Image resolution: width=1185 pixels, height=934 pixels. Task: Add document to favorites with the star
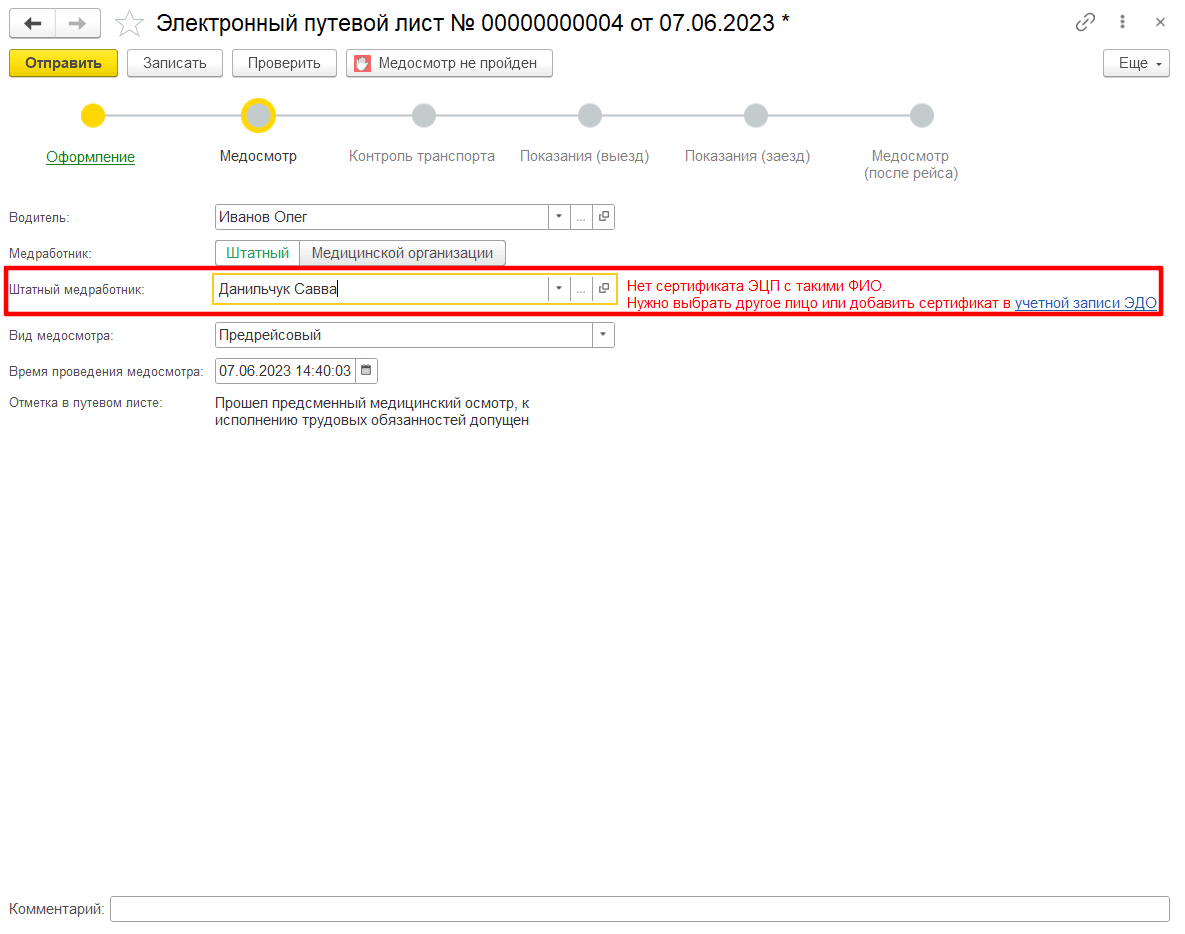point(129,23)
